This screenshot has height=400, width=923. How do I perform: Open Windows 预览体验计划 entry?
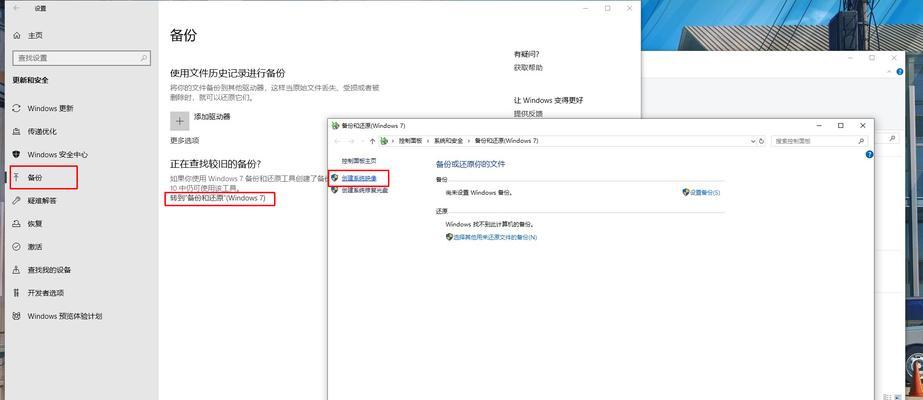57,316
